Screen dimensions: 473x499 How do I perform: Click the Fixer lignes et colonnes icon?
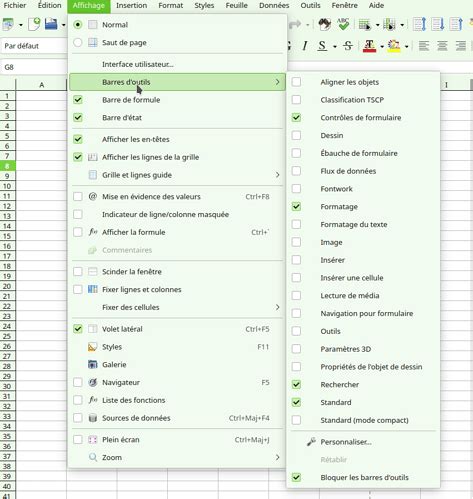click(x=92, y=289)
